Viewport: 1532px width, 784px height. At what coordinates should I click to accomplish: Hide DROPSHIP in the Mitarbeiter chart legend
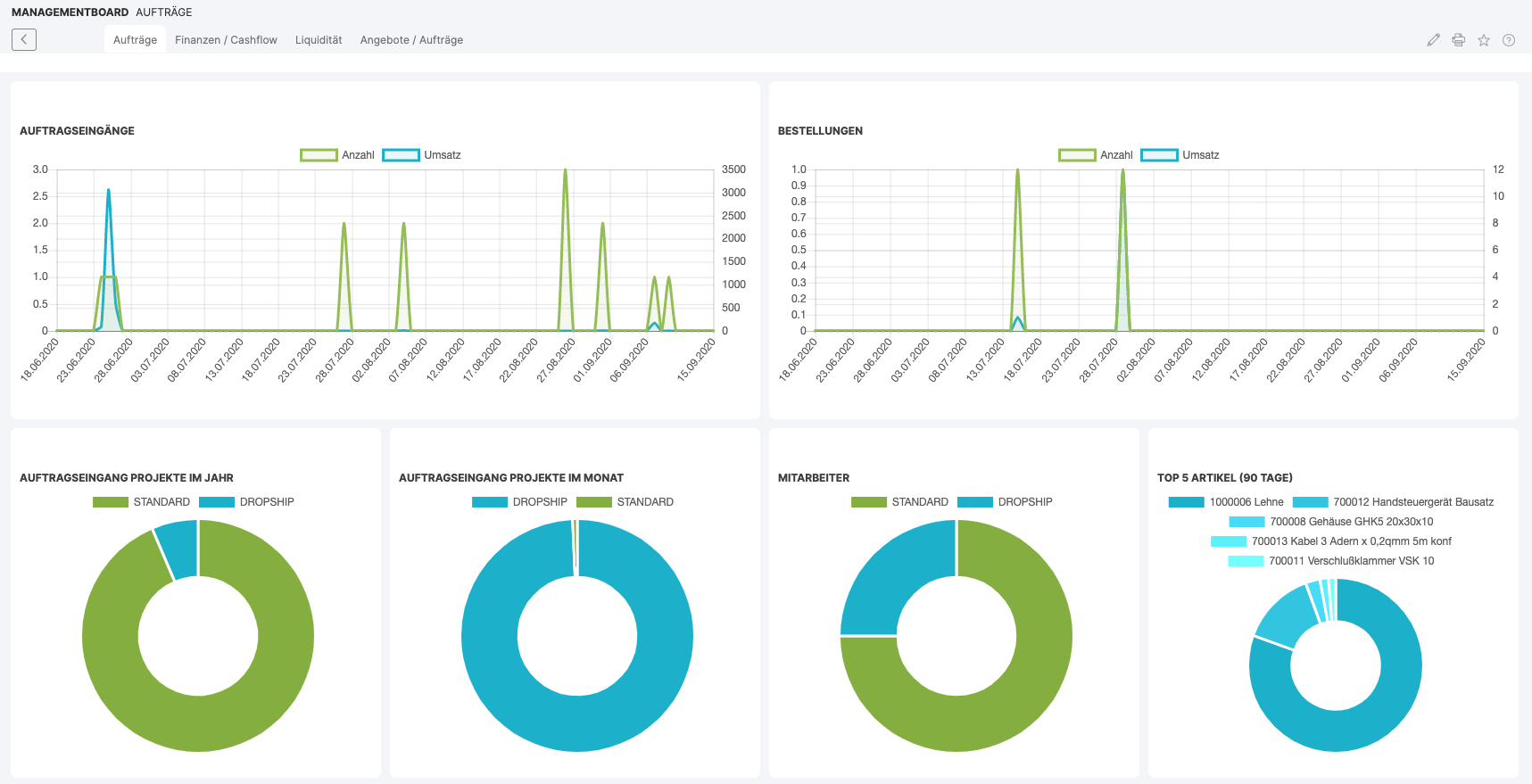(x=1005, y=502)
